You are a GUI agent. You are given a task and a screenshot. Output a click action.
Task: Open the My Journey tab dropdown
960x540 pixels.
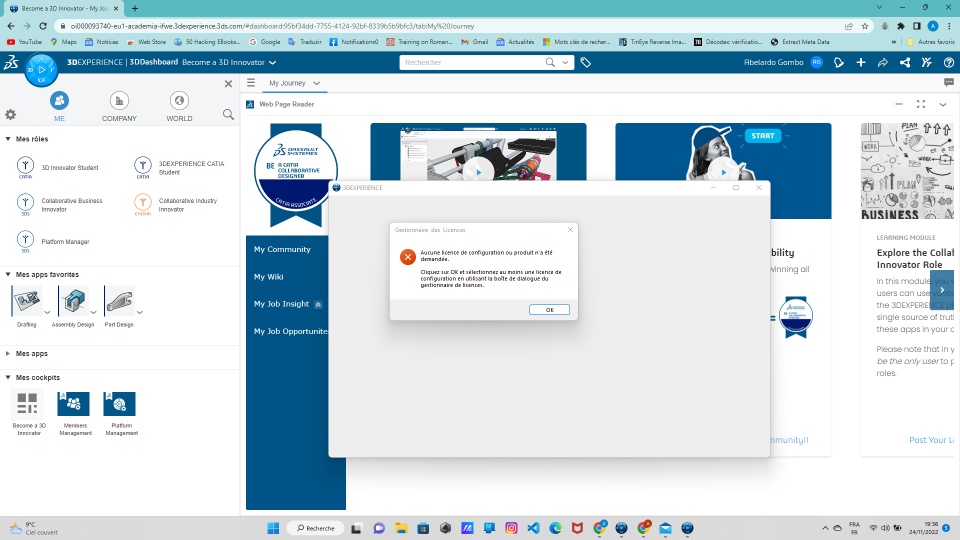(x=317, y=83)
